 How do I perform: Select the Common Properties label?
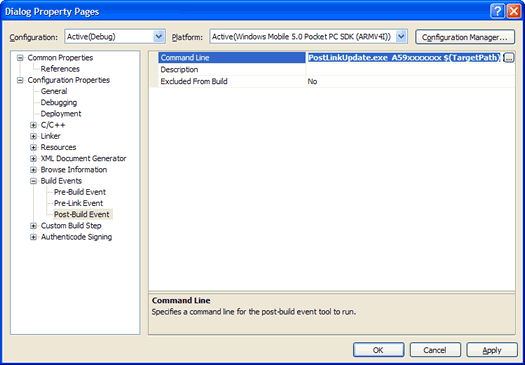pos(60,58)
